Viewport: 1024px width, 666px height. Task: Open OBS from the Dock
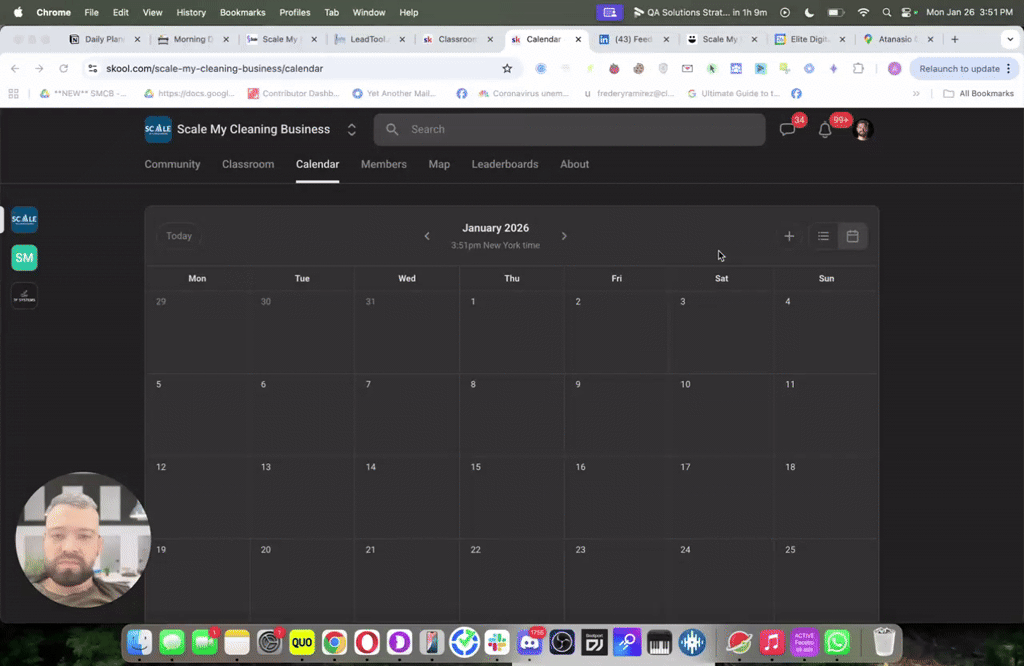(x=562, y=642)
